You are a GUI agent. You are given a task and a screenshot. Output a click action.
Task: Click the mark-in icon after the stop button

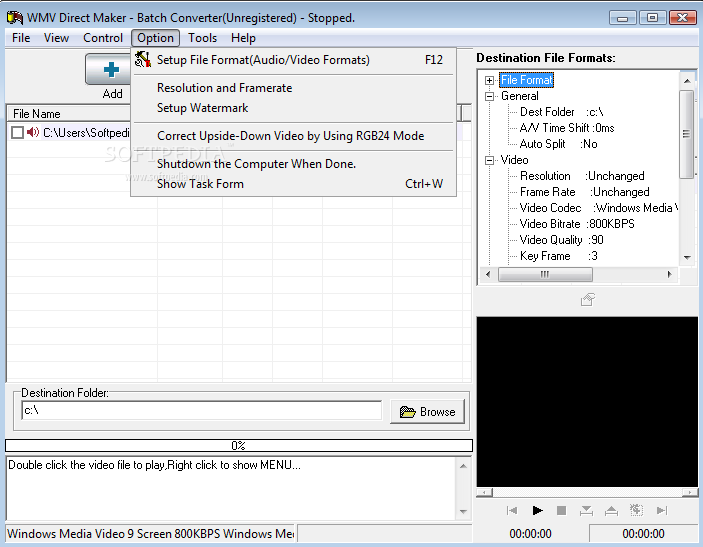click(x=586, y=510)
